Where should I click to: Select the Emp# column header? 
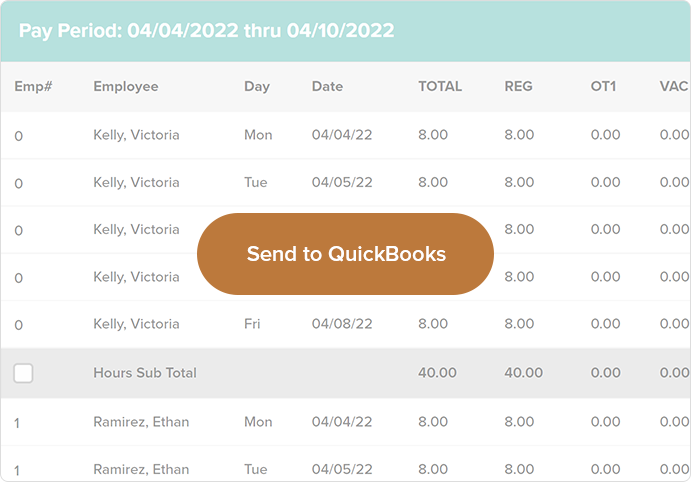coord(33,86)
